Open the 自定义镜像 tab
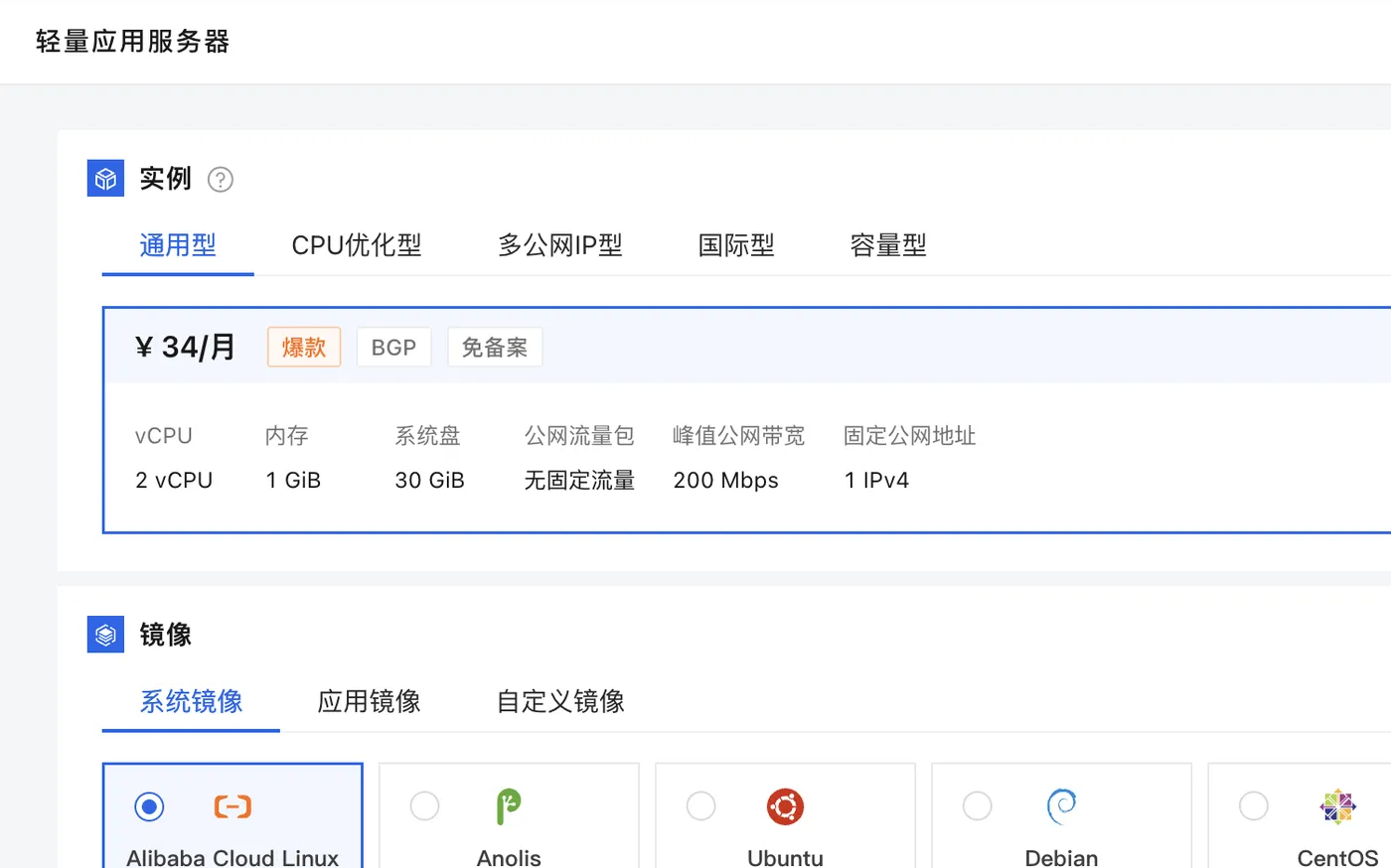Image resolution: width=1391 pixels, height=868 pixels. click(x=560, y=702)
